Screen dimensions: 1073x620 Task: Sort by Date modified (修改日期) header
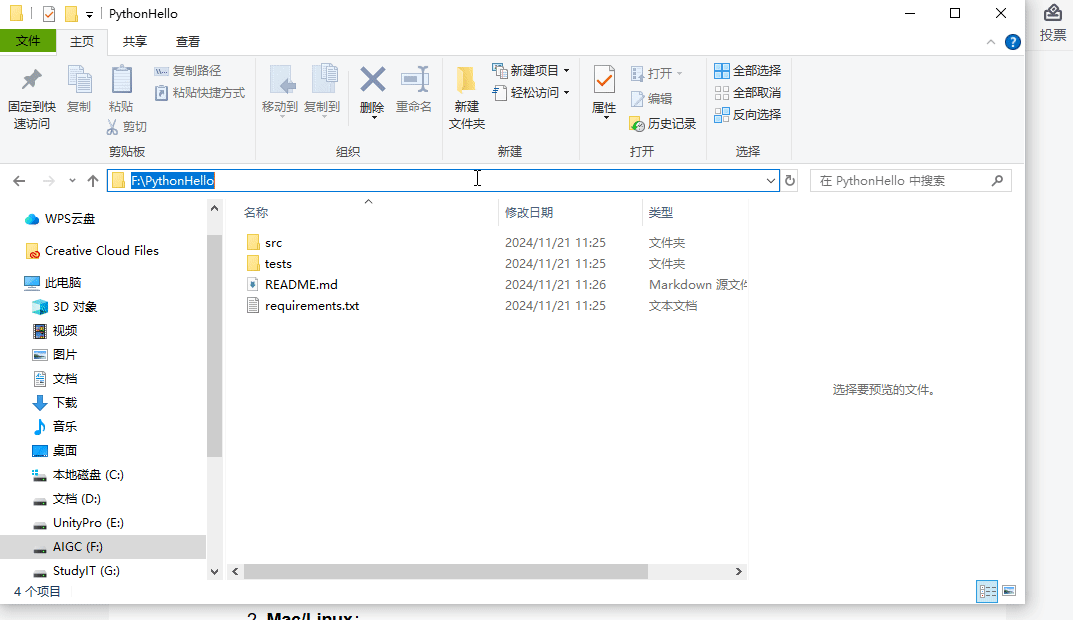[x=529, y=213]
